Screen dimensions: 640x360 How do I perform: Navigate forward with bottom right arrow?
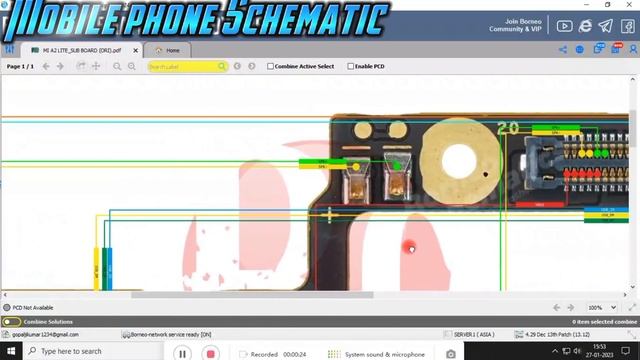(x=571, y=308)
